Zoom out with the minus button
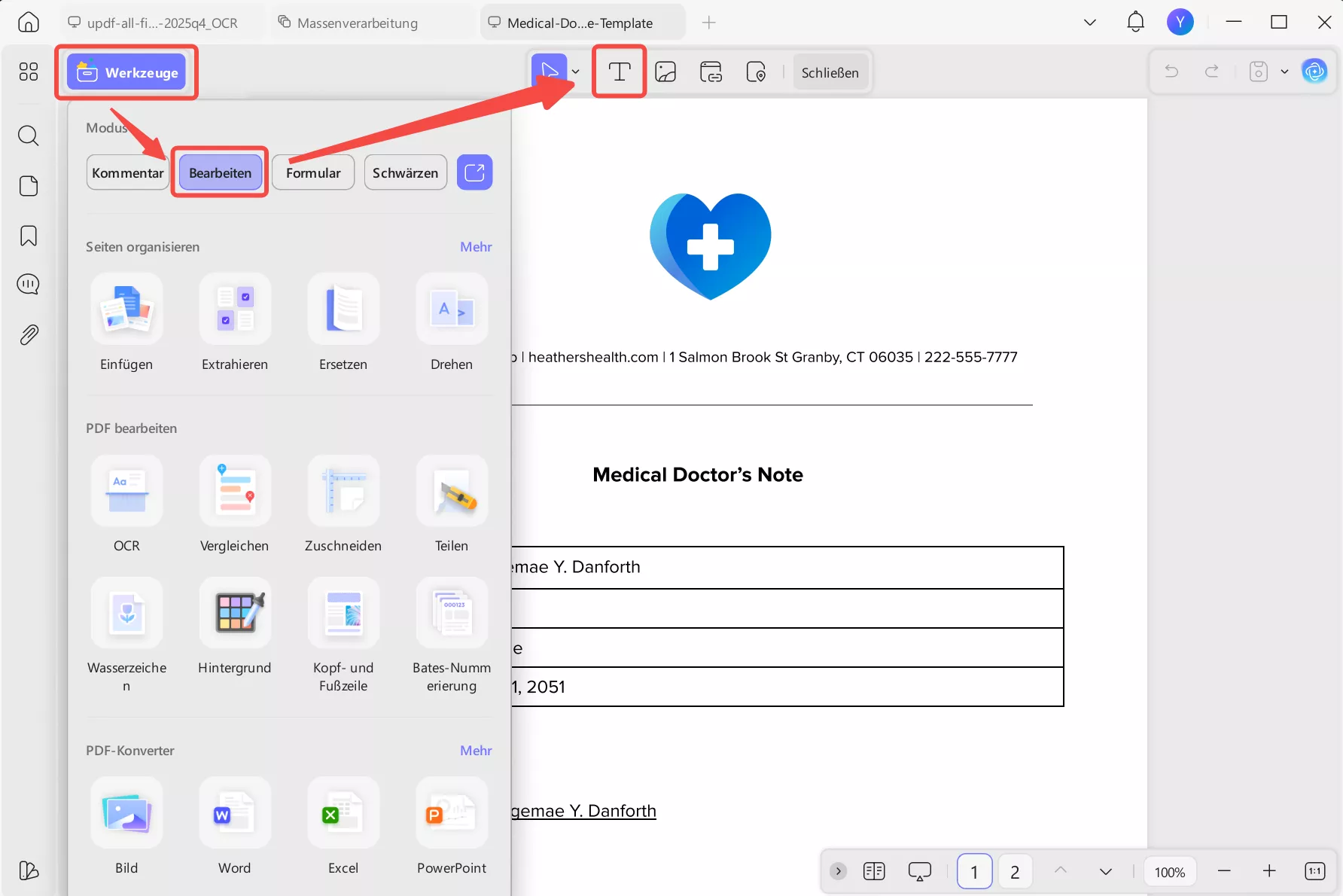 pos(1224,871)
